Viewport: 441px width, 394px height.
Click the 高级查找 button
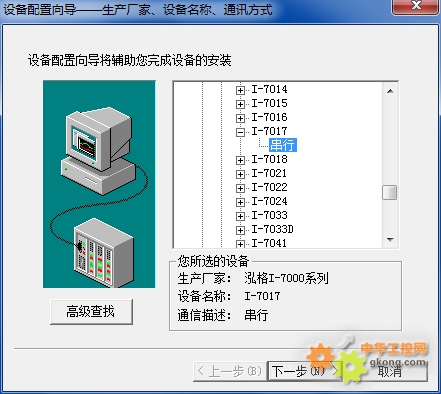91,312
